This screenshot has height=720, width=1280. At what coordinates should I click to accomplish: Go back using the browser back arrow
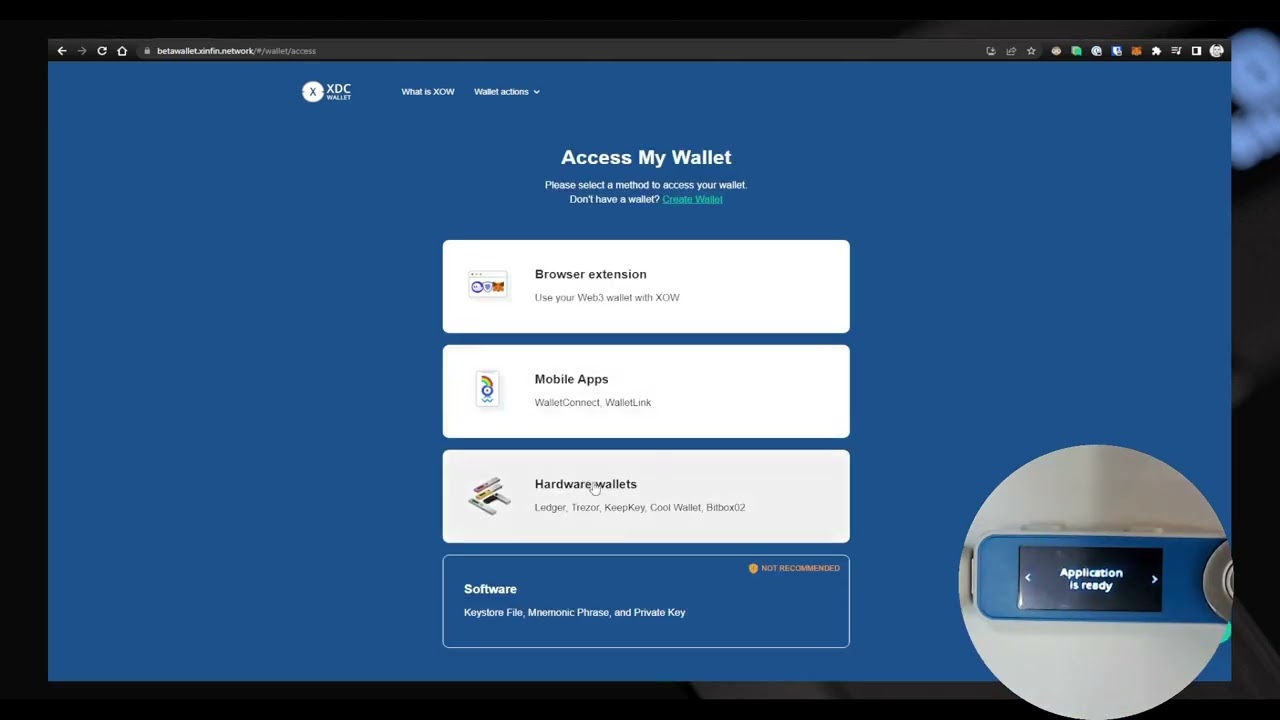pyautogui.click(x=62, y=51)
